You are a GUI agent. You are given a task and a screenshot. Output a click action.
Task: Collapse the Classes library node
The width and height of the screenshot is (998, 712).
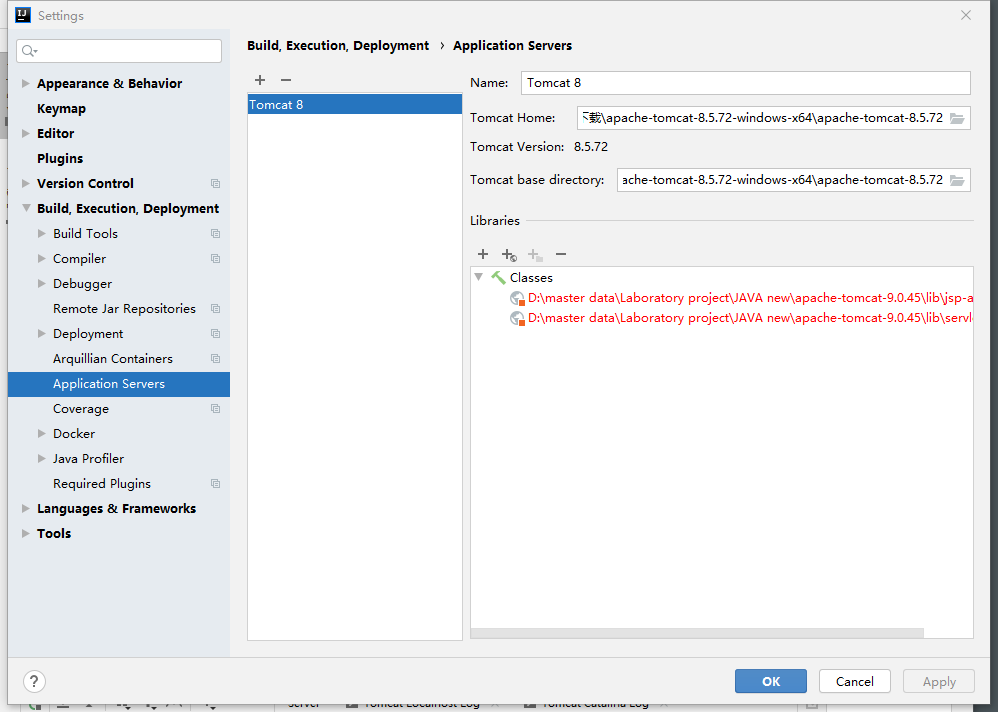[x=479, y=277]
